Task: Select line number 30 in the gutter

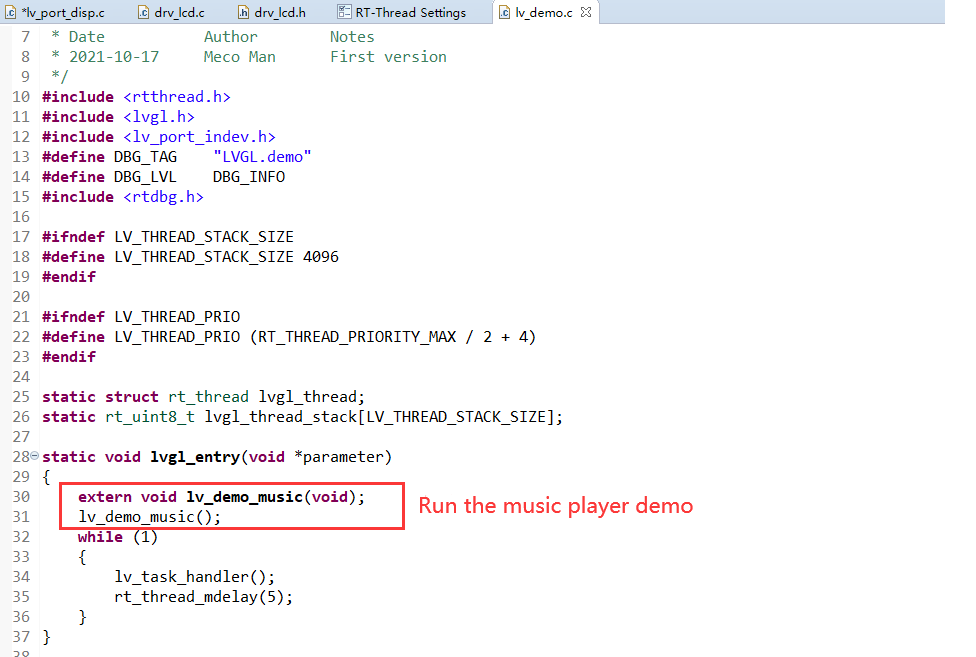Action: [21, 497]
